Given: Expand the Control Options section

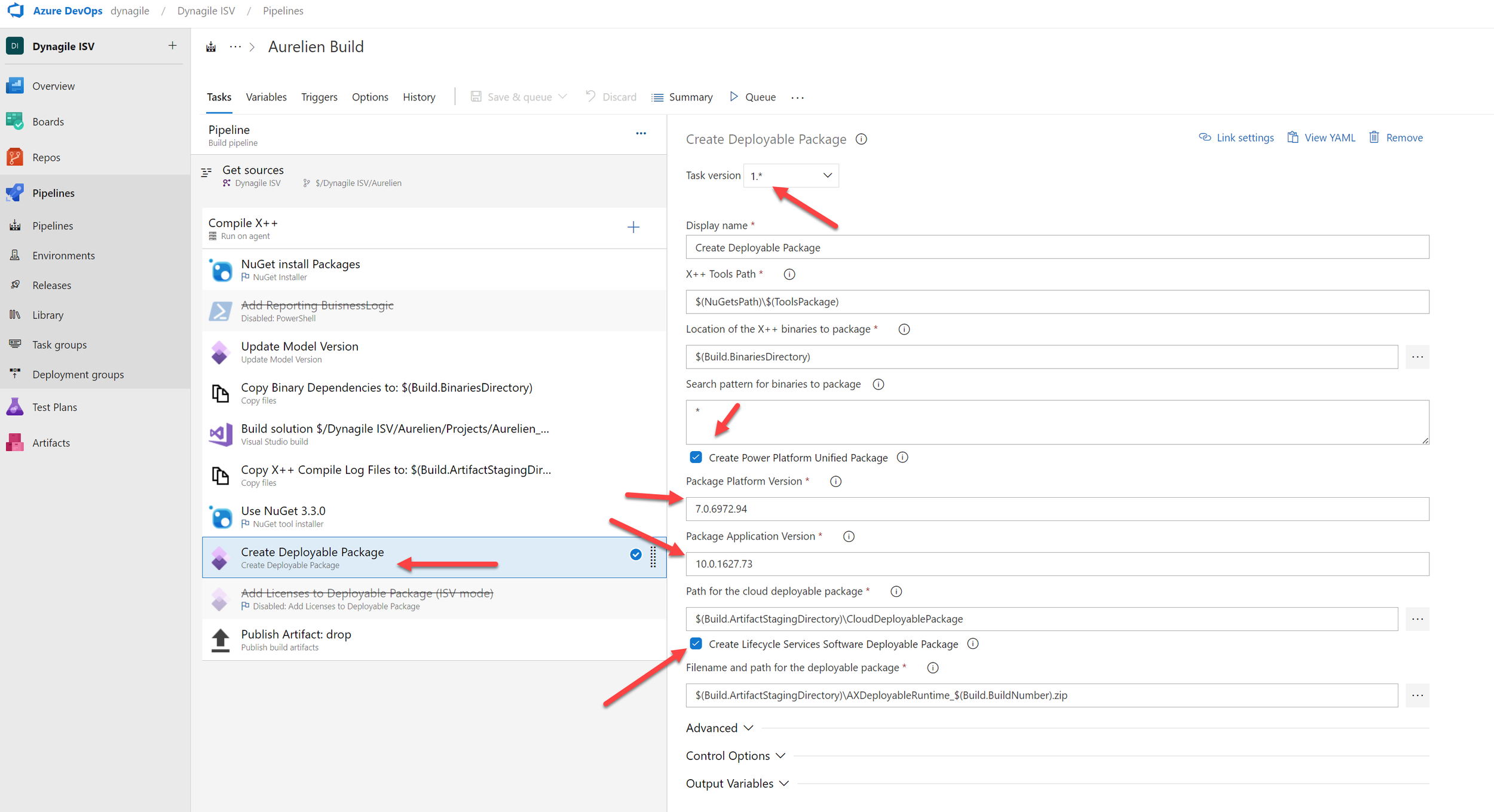Looking at the screenshot, I should tap(735, 756).
